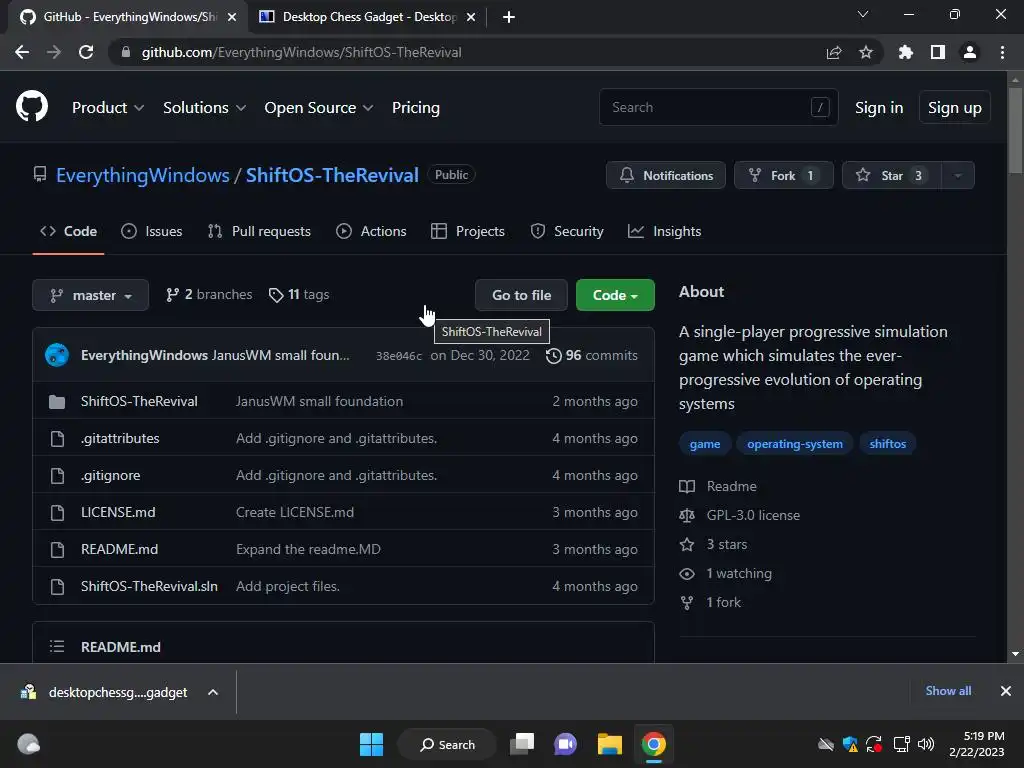Open the master branch selector

coord(90,295)
